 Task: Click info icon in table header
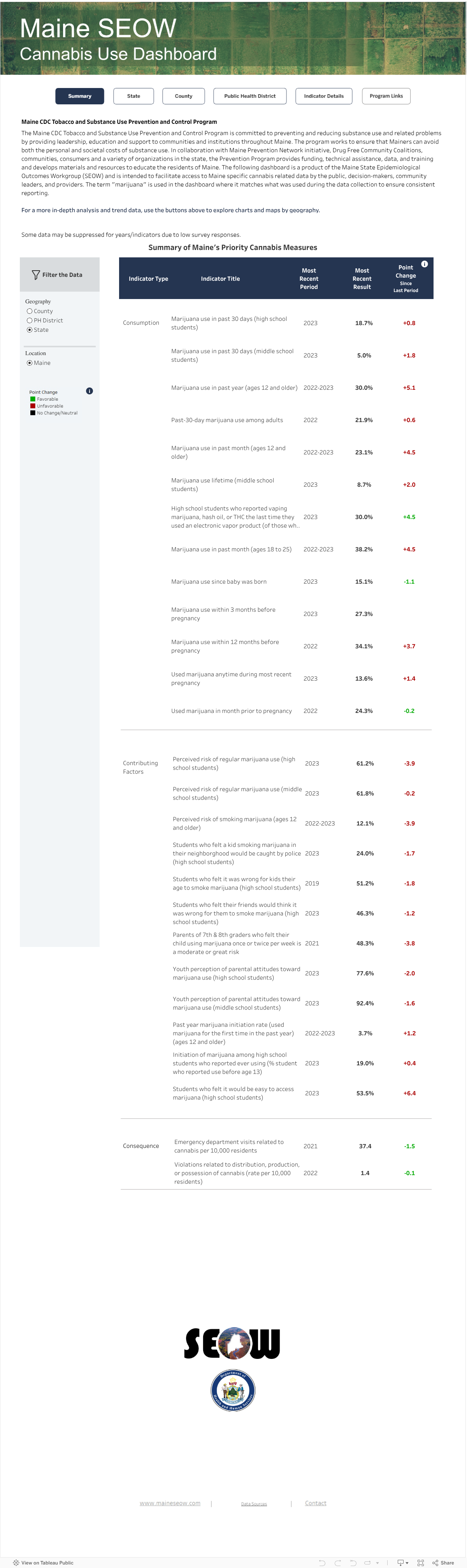coord(425,264)
